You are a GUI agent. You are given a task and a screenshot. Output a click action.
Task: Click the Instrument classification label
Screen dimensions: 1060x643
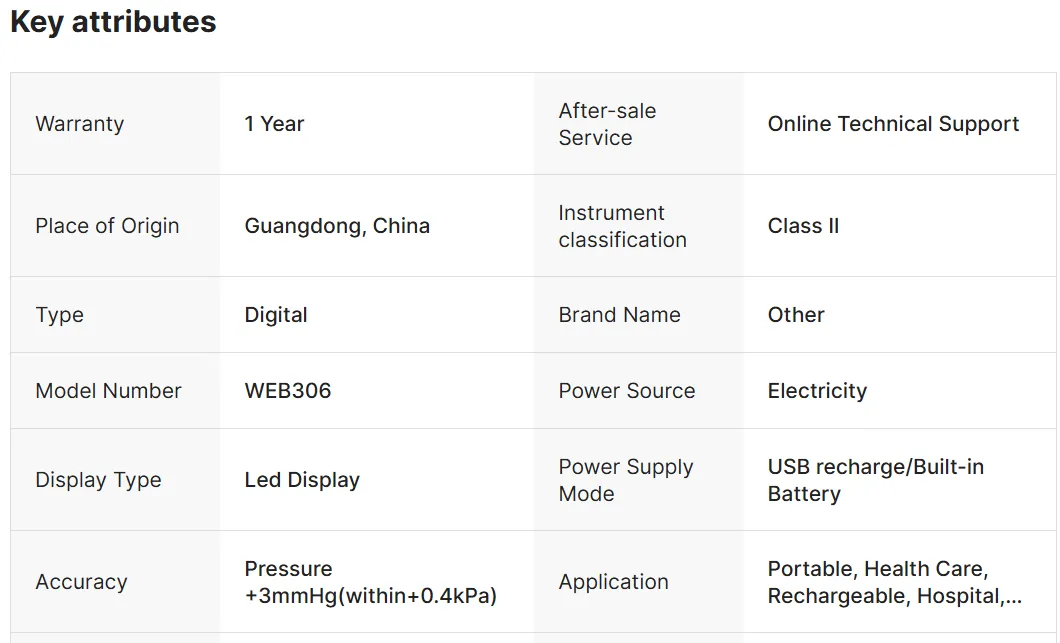[622, 226]
